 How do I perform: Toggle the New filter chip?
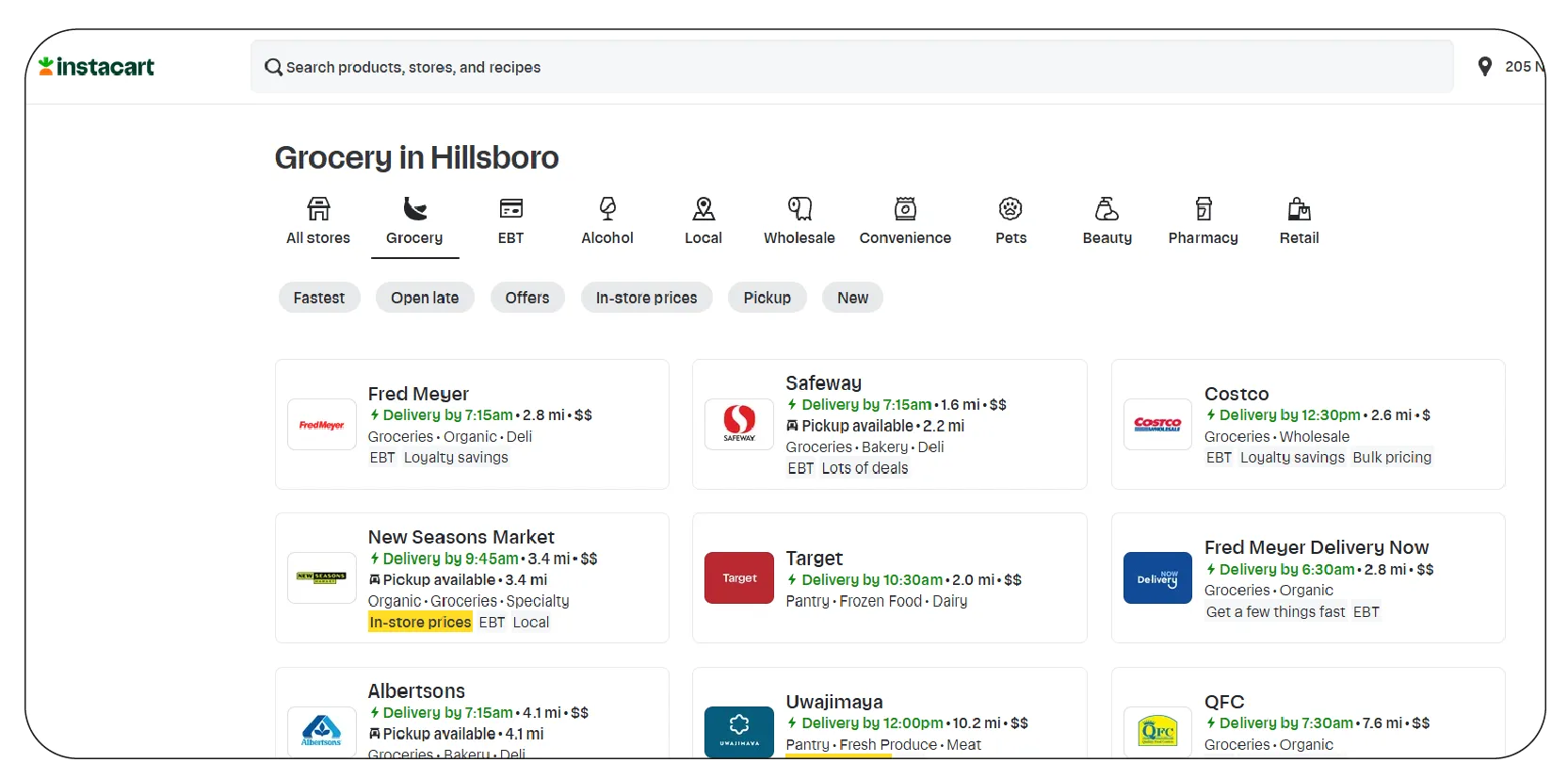[853, 298]
